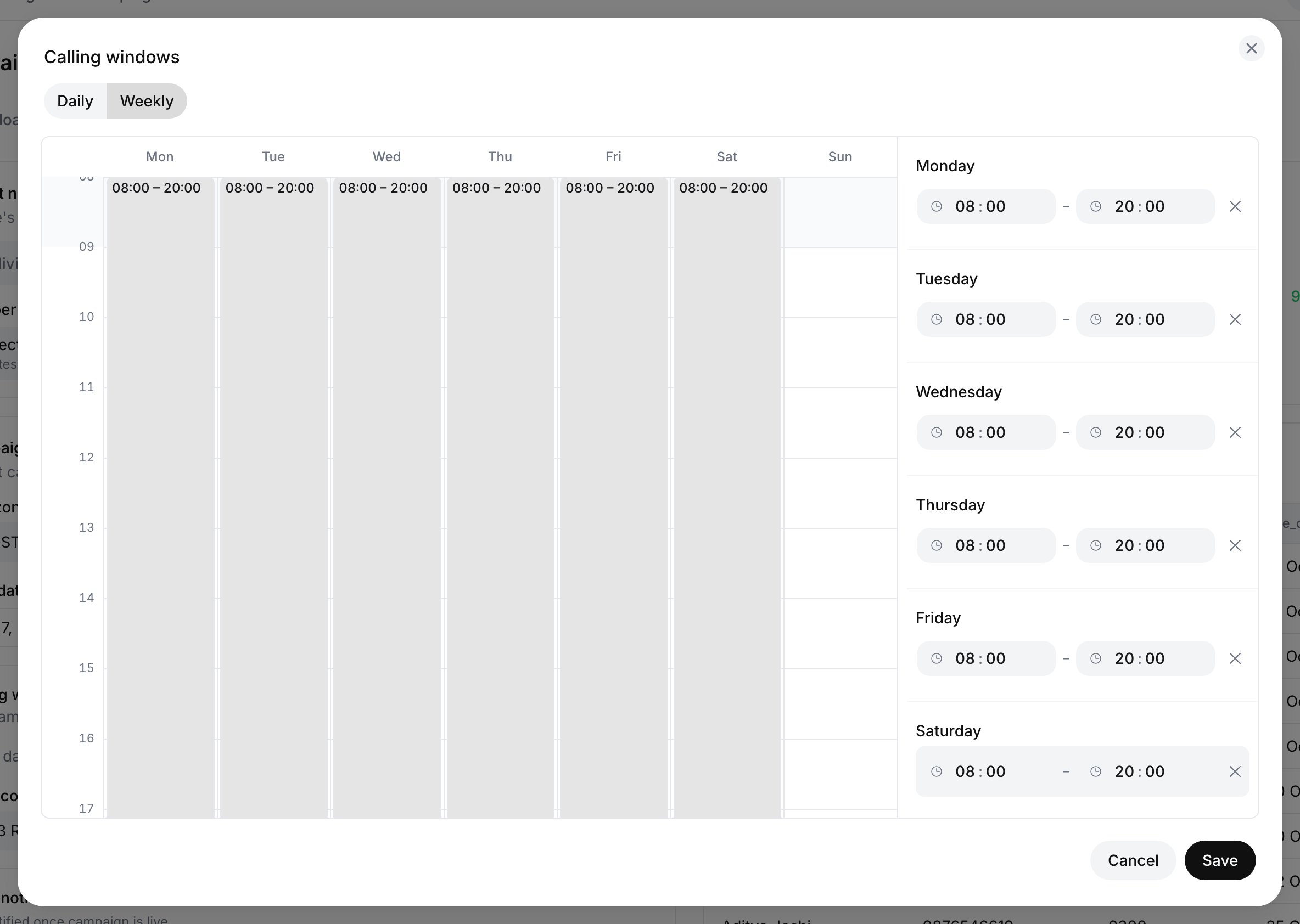Click Tuesday end time clock icon

click(1096, 320)
